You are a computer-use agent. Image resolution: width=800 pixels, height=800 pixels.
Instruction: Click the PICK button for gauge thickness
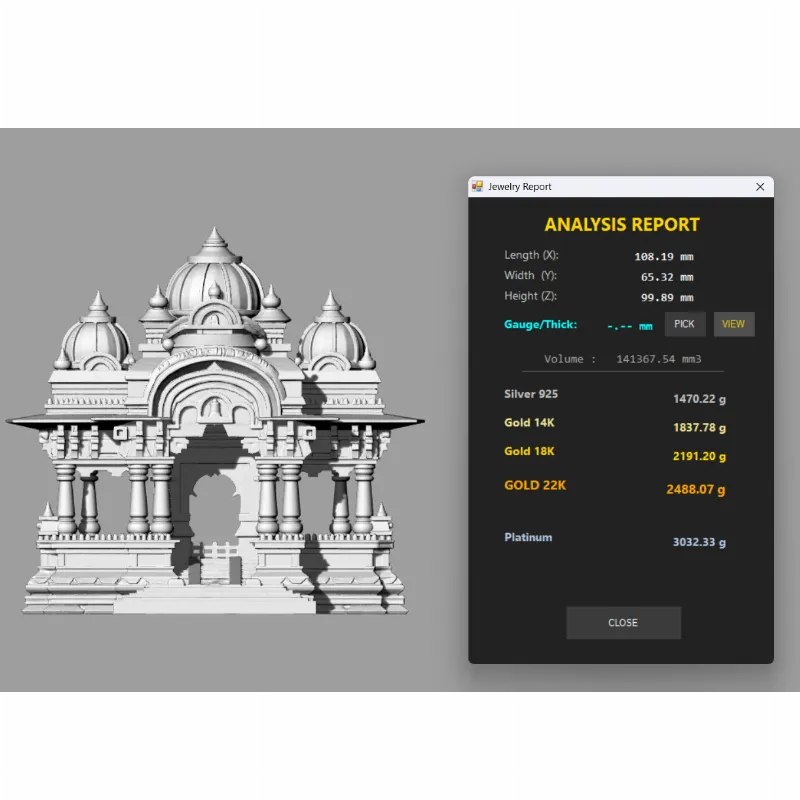[x=685, y=324]
